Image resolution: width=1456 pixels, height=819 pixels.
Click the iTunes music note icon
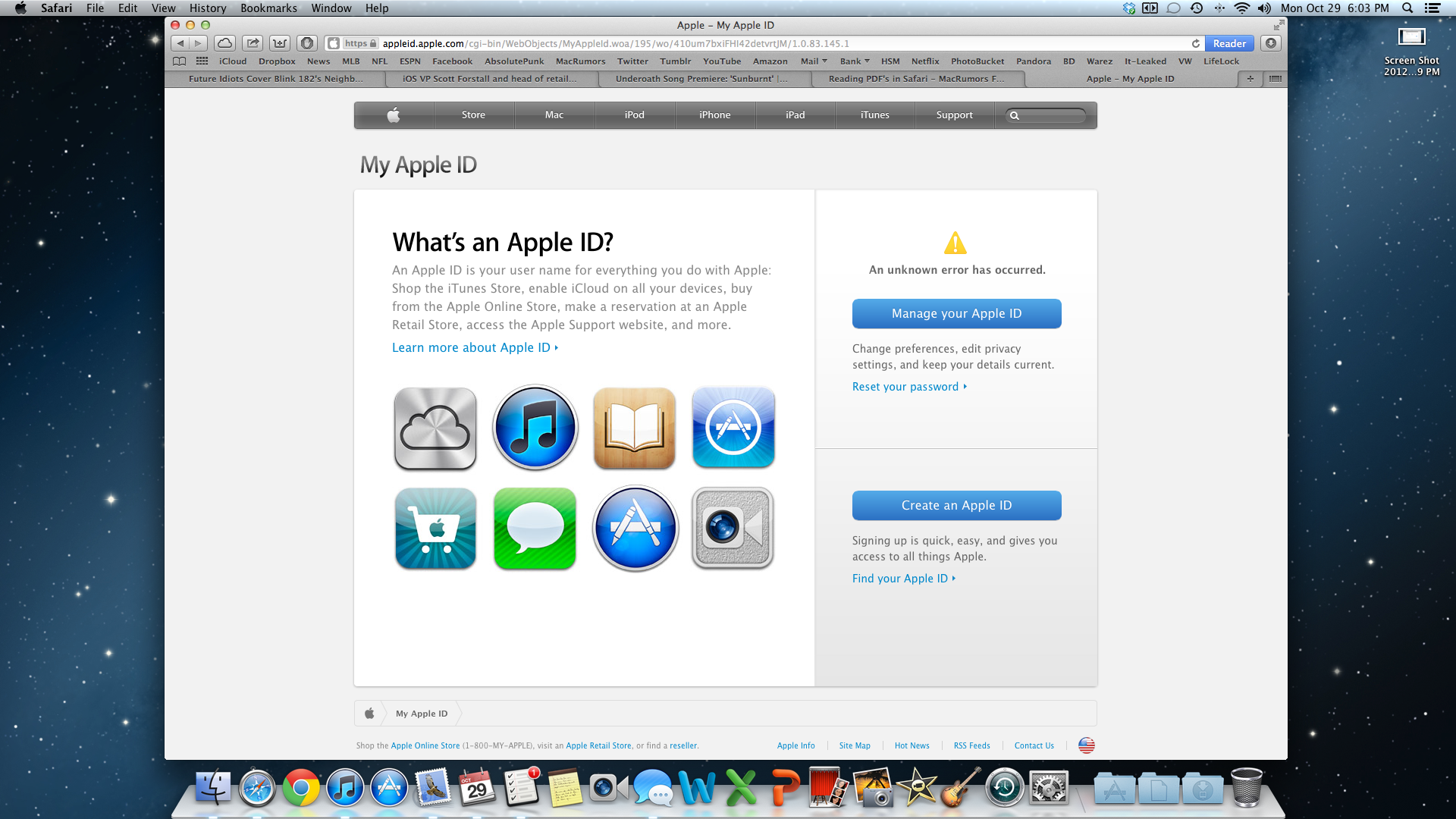click(535, 428)
